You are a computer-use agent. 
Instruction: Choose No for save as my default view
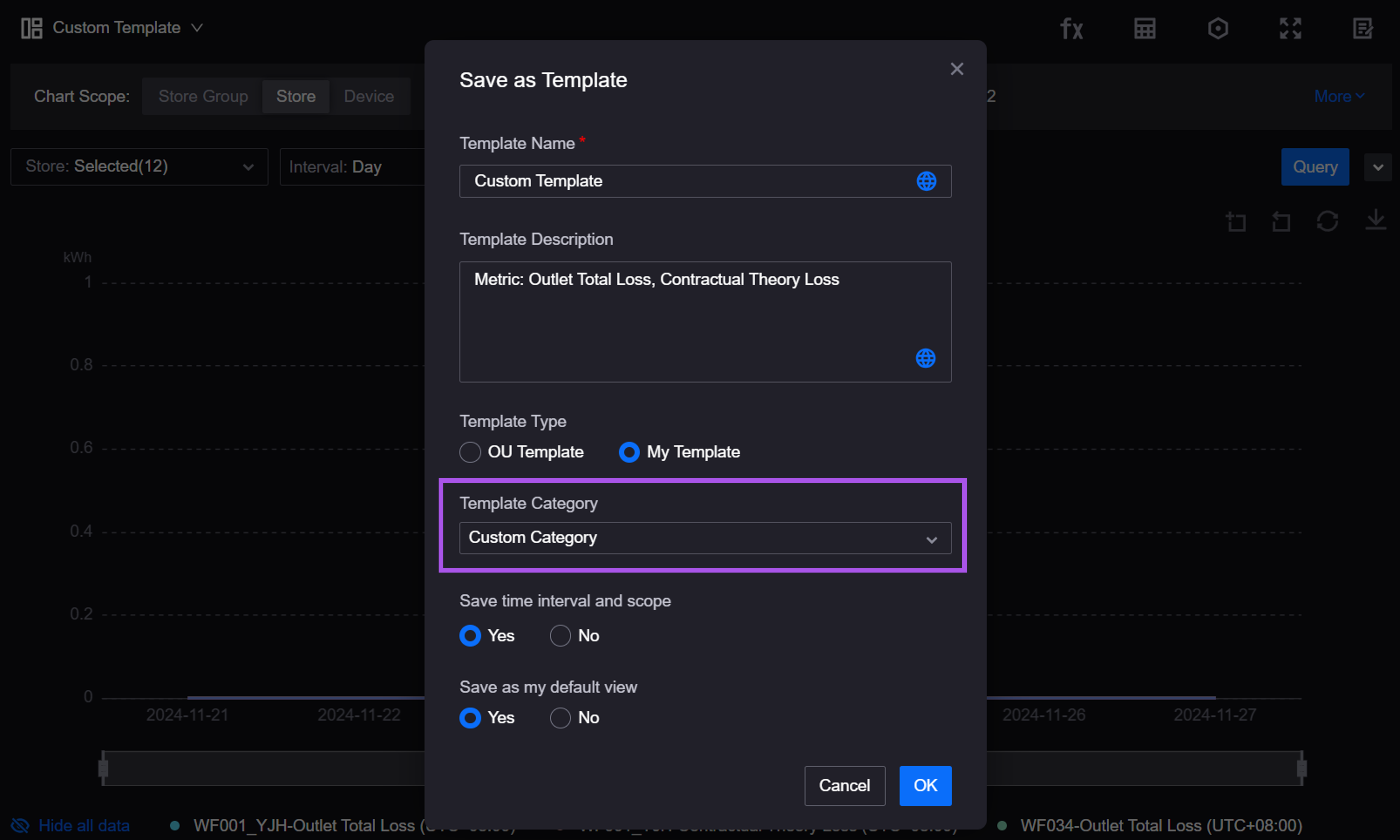point(560,718)
